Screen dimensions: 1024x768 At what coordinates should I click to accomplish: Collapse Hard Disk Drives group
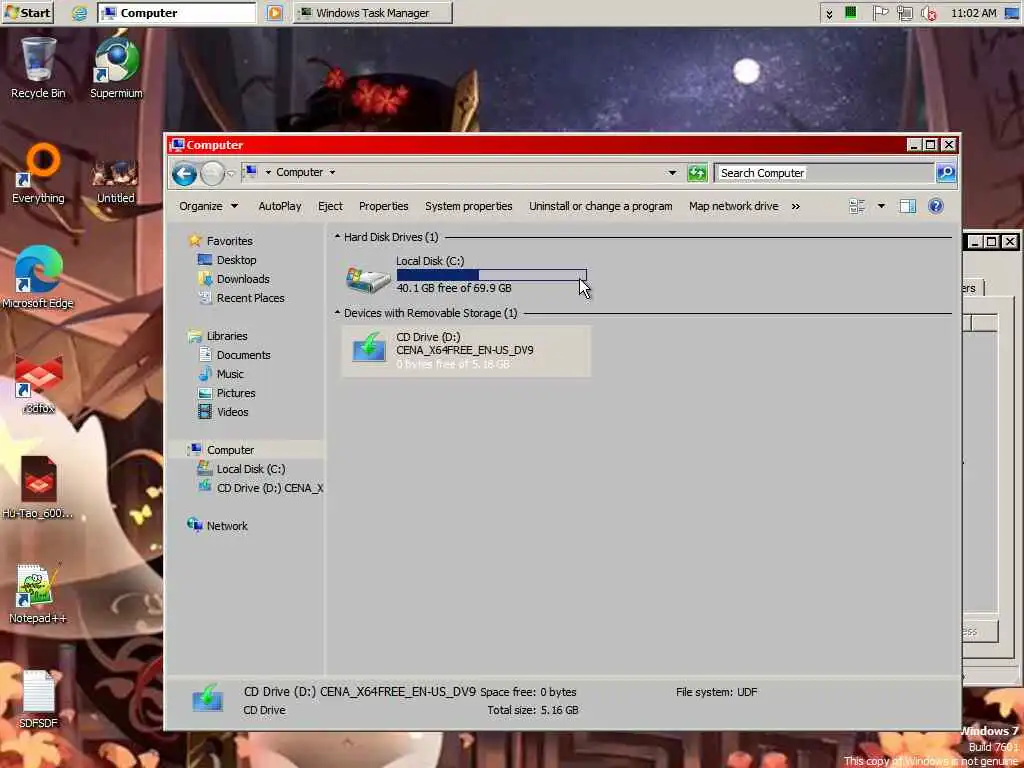338,236
